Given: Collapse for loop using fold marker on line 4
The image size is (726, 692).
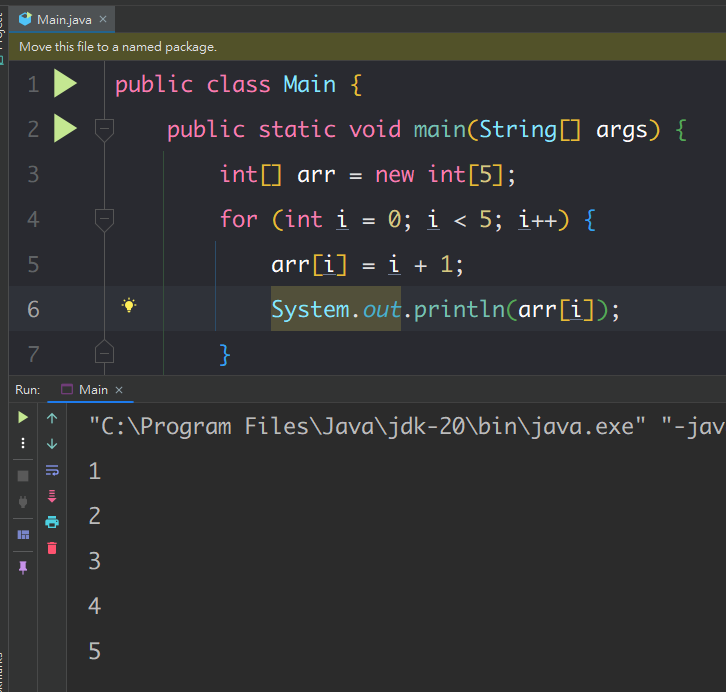Looking at the screenshot, I should coord(104,219).
